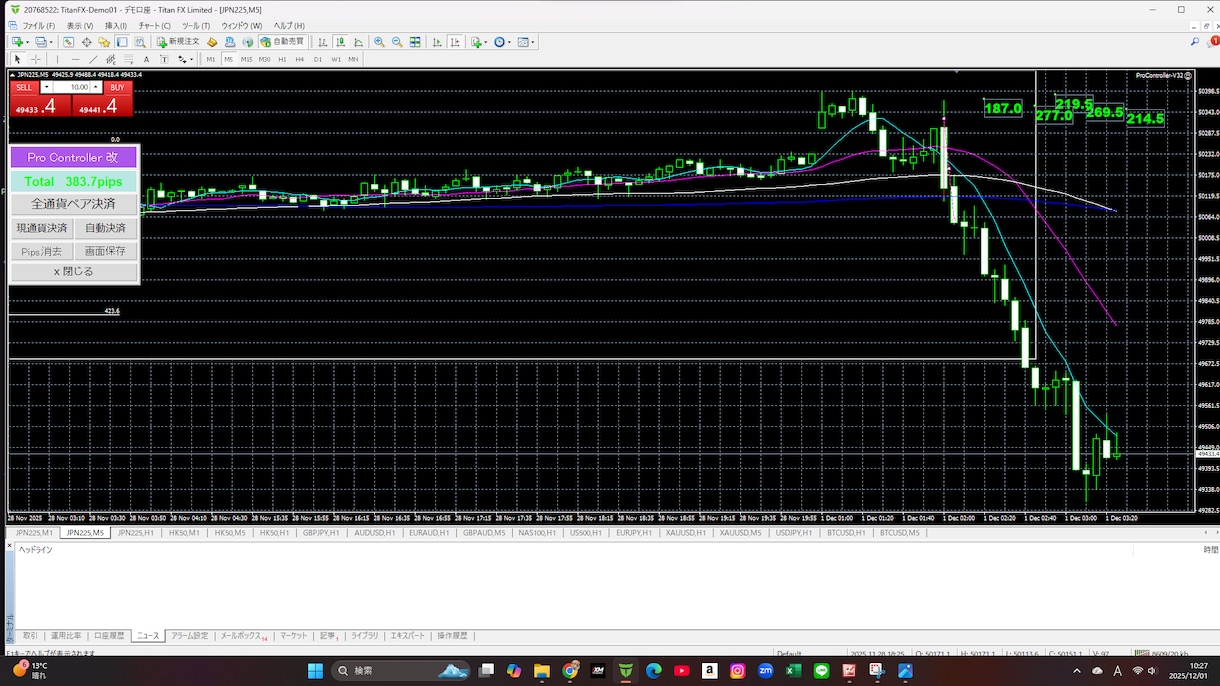Click the 新規注文 new order button
This screenshot has width=1220, height=686.
tap(177, 42)
